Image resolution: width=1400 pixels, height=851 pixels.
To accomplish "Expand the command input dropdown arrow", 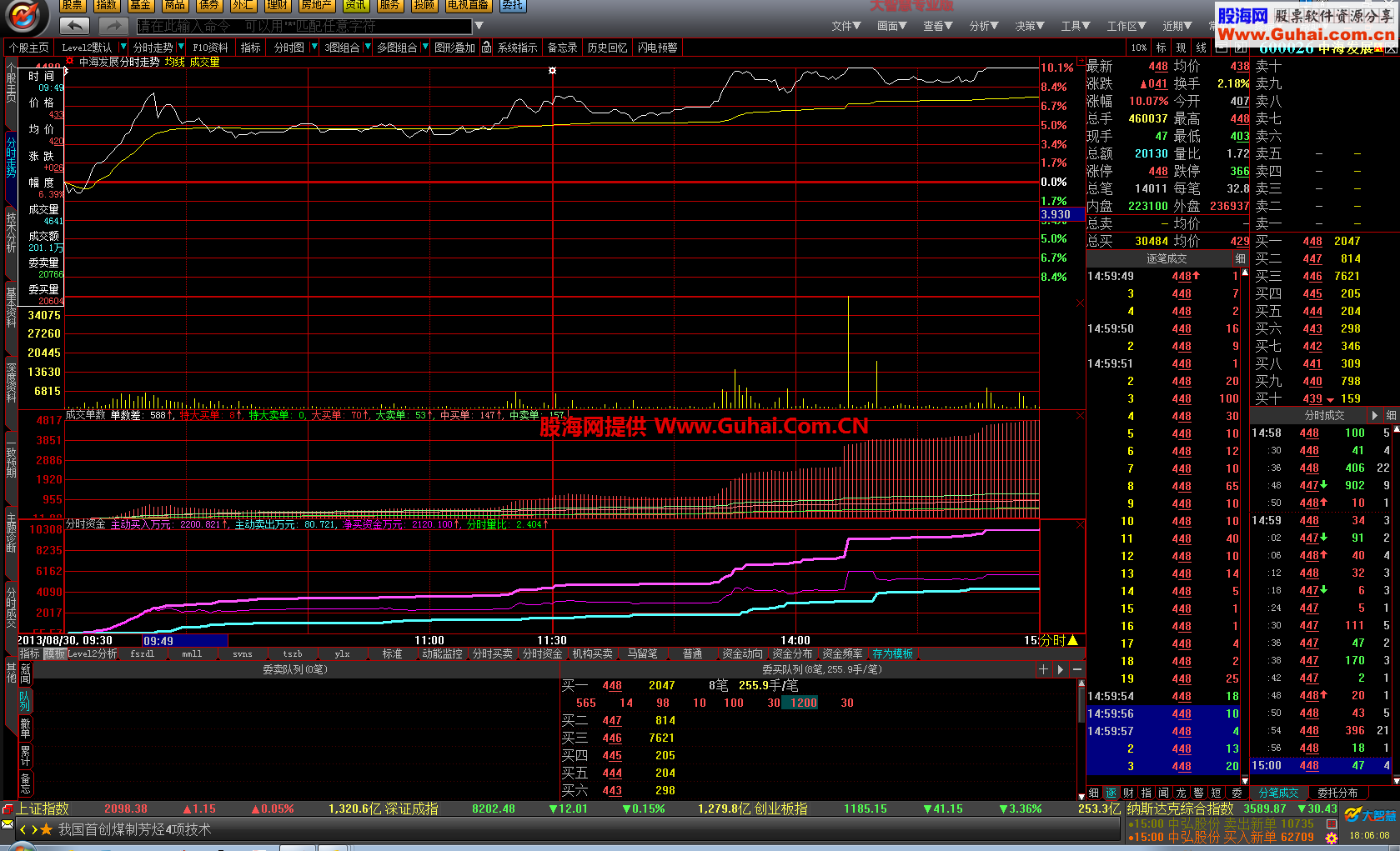I will point(479,26).
